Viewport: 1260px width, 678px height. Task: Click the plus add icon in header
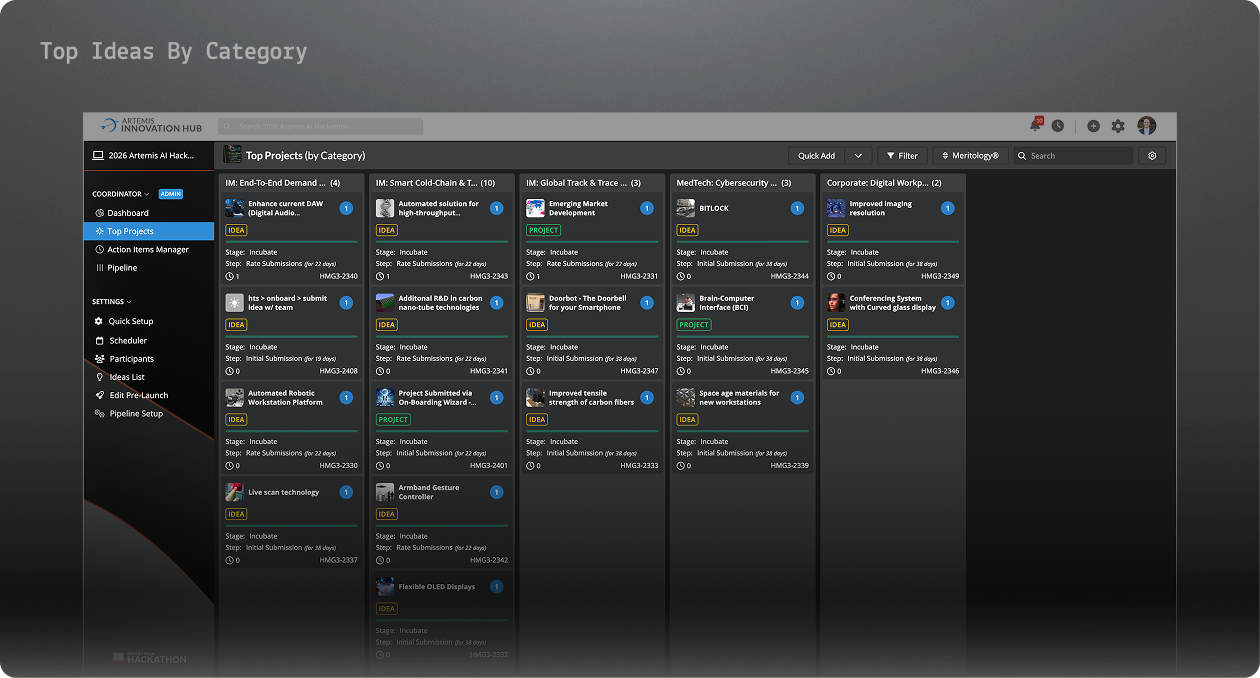(x=1093, y=126)
